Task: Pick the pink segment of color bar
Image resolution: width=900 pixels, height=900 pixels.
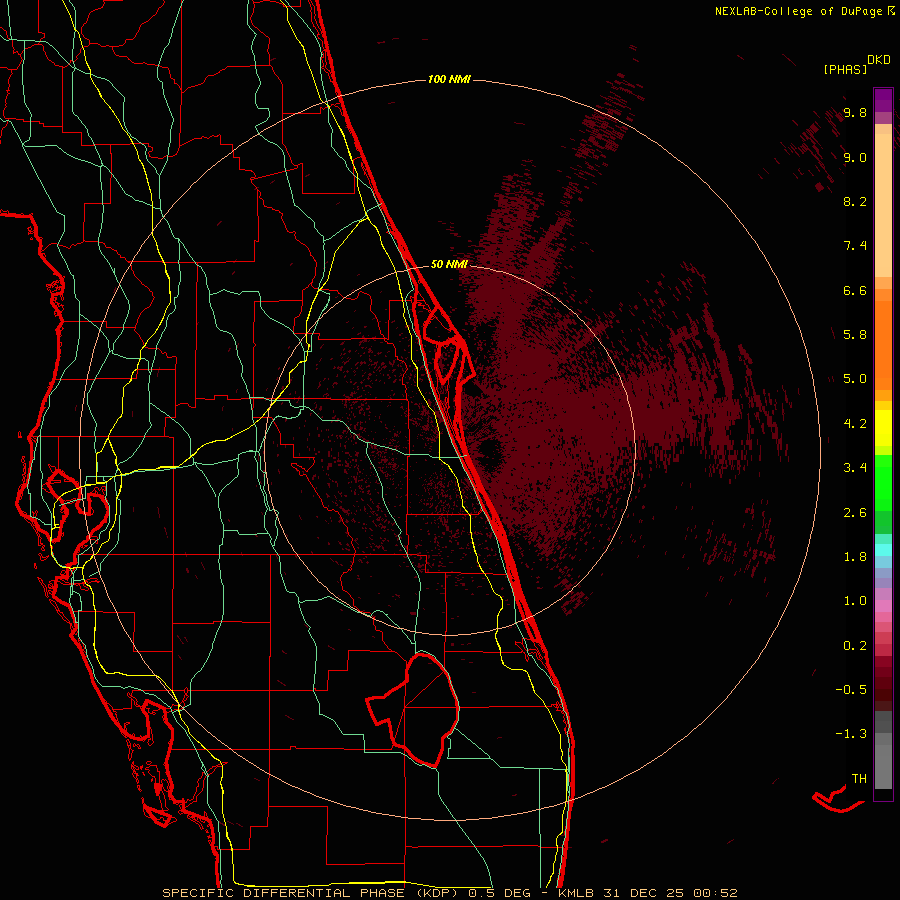Action: click(883, 606)
